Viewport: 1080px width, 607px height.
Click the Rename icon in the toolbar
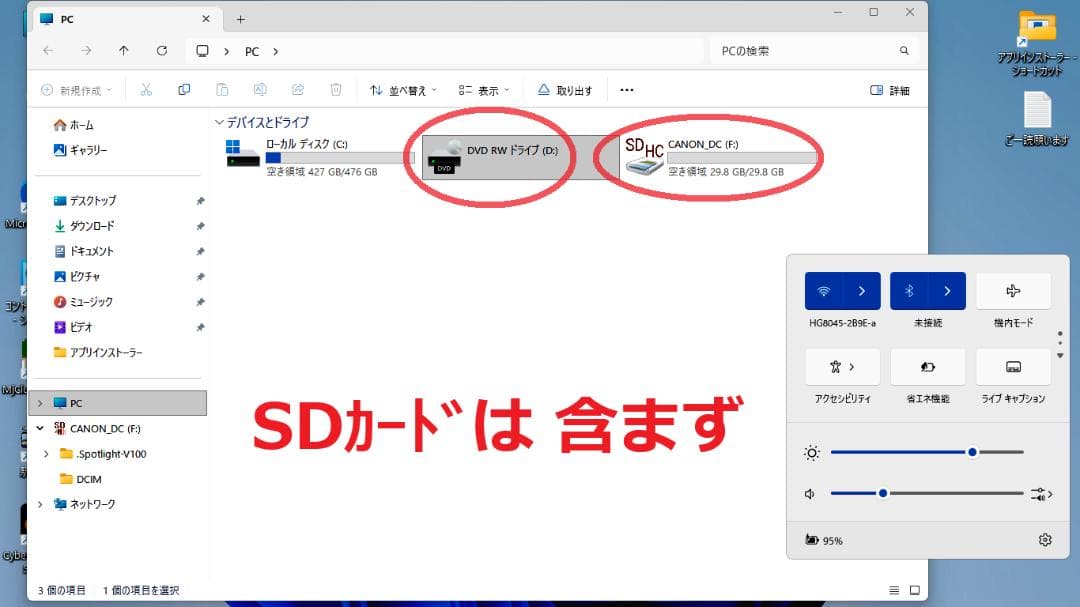(x=260, y=90)
